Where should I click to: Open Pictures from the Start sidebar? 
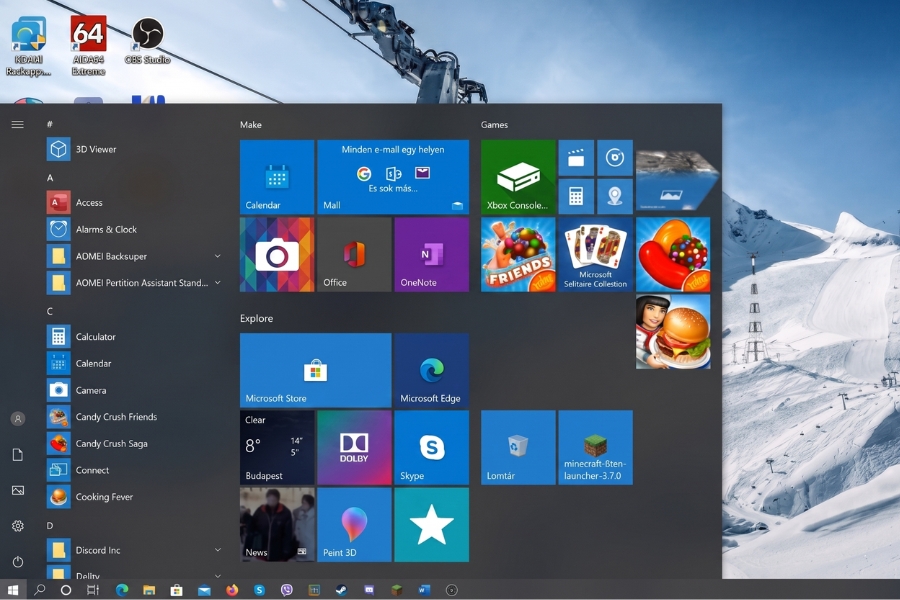click(18, 490)
